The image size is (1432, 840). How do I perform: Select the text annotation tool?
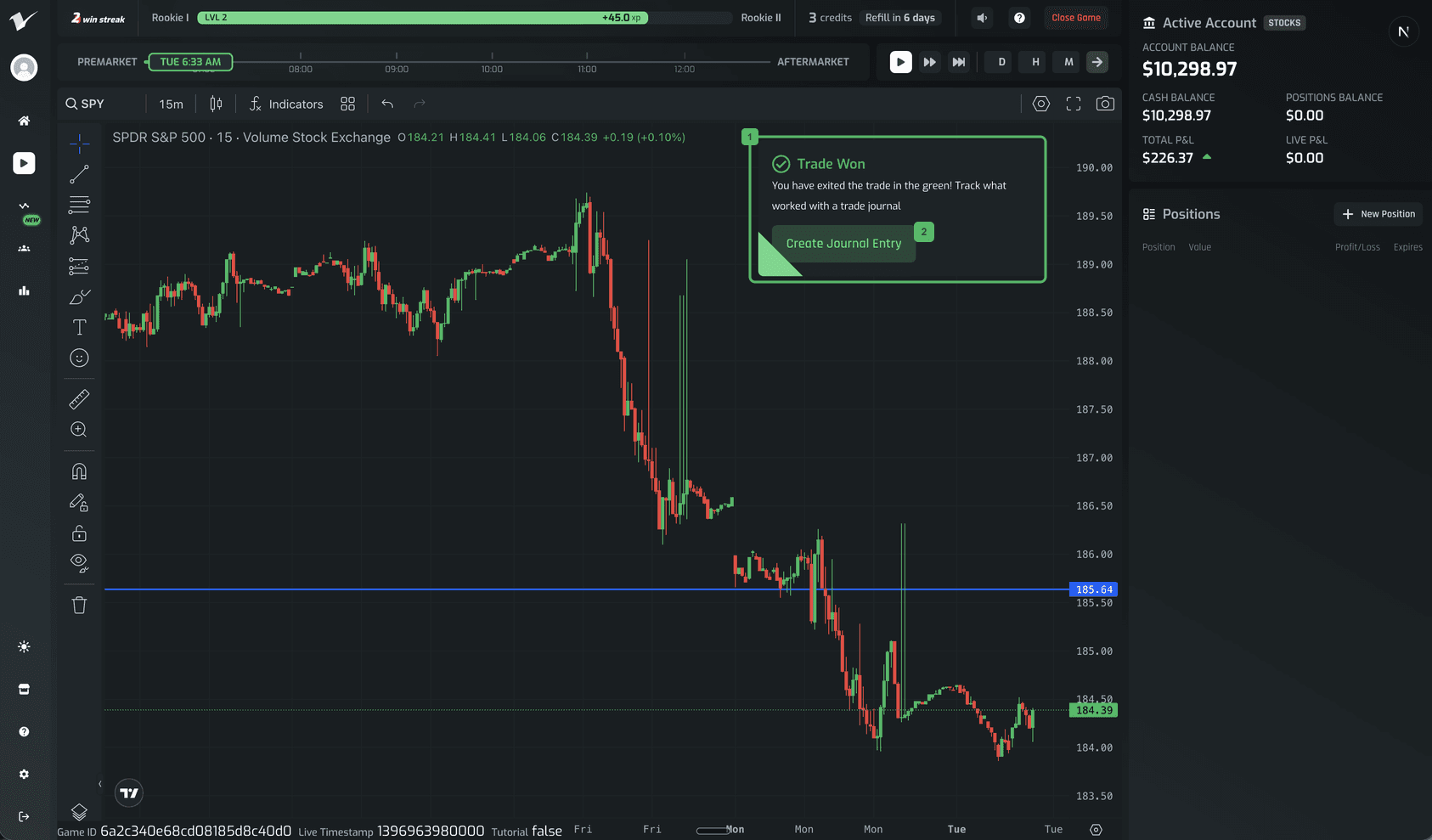[79, 327]
